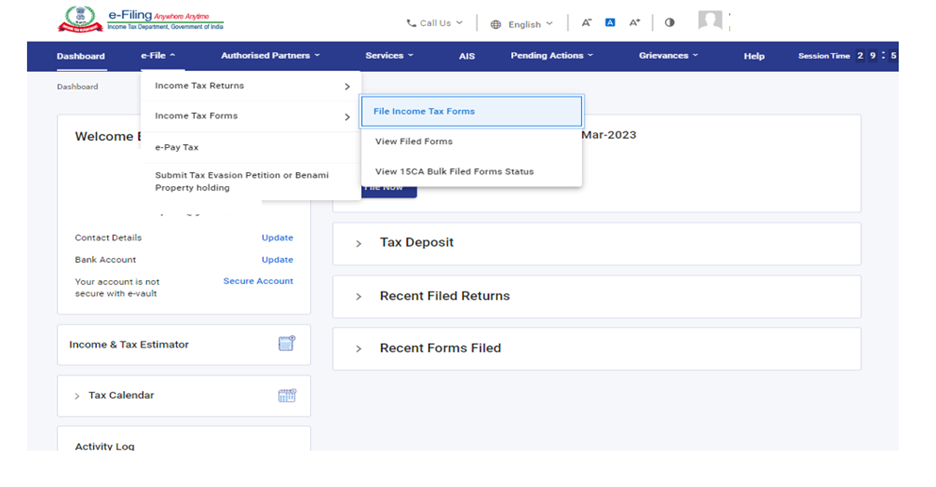
Task: Expand the Recent Forms Filed section
Action: point(440,348)
